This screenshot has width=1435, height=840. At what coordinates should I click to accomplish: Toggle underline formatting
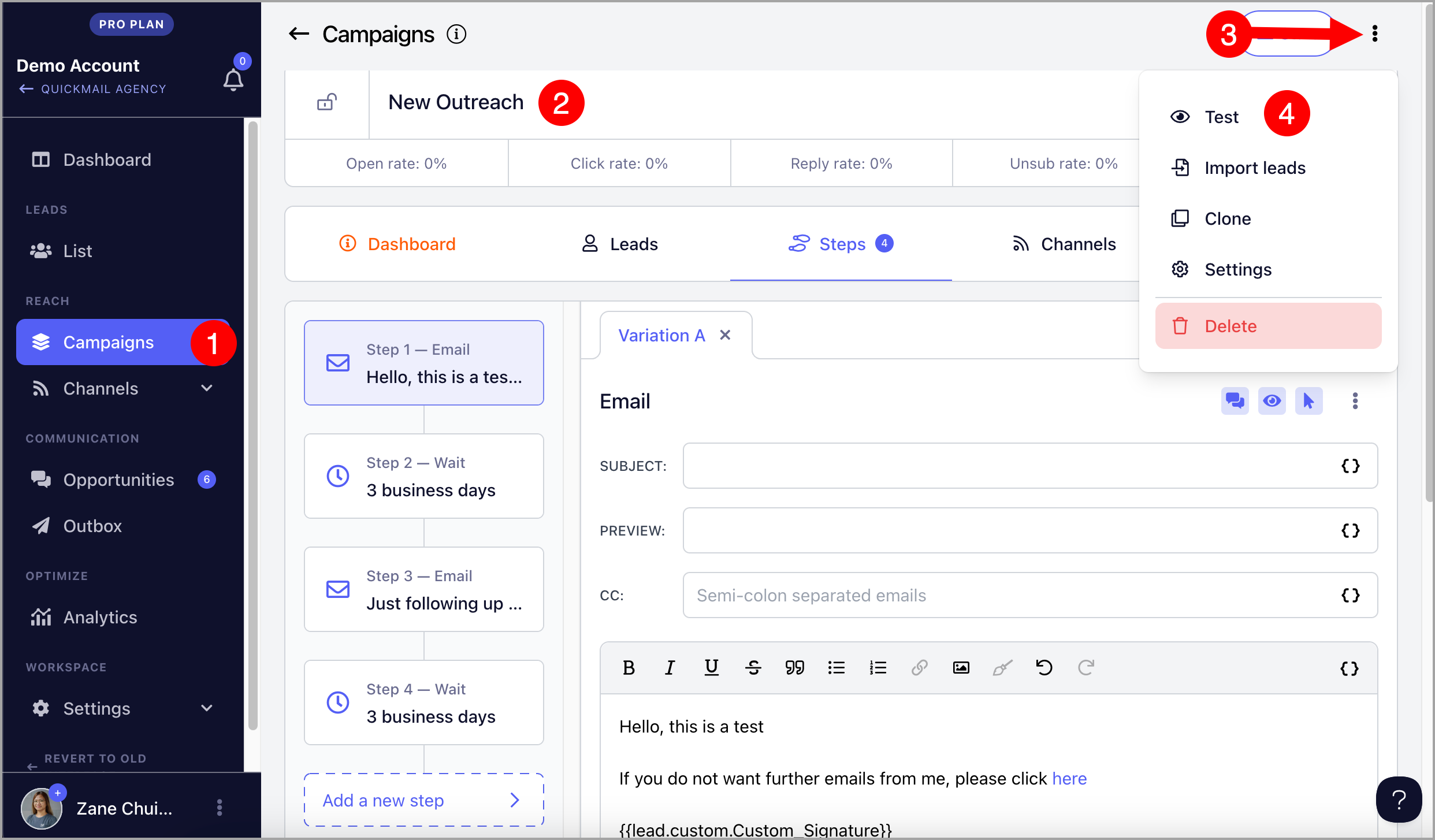[x=712, y=668]
